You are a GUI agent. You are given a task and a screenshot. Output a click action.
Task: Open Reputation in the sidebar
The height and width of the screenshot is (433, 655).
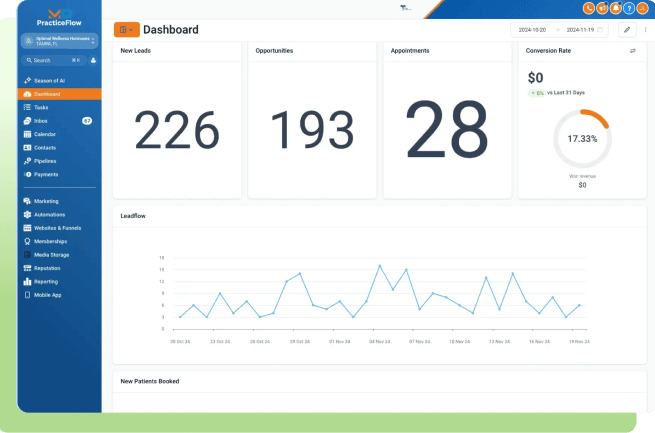[59, 268]
